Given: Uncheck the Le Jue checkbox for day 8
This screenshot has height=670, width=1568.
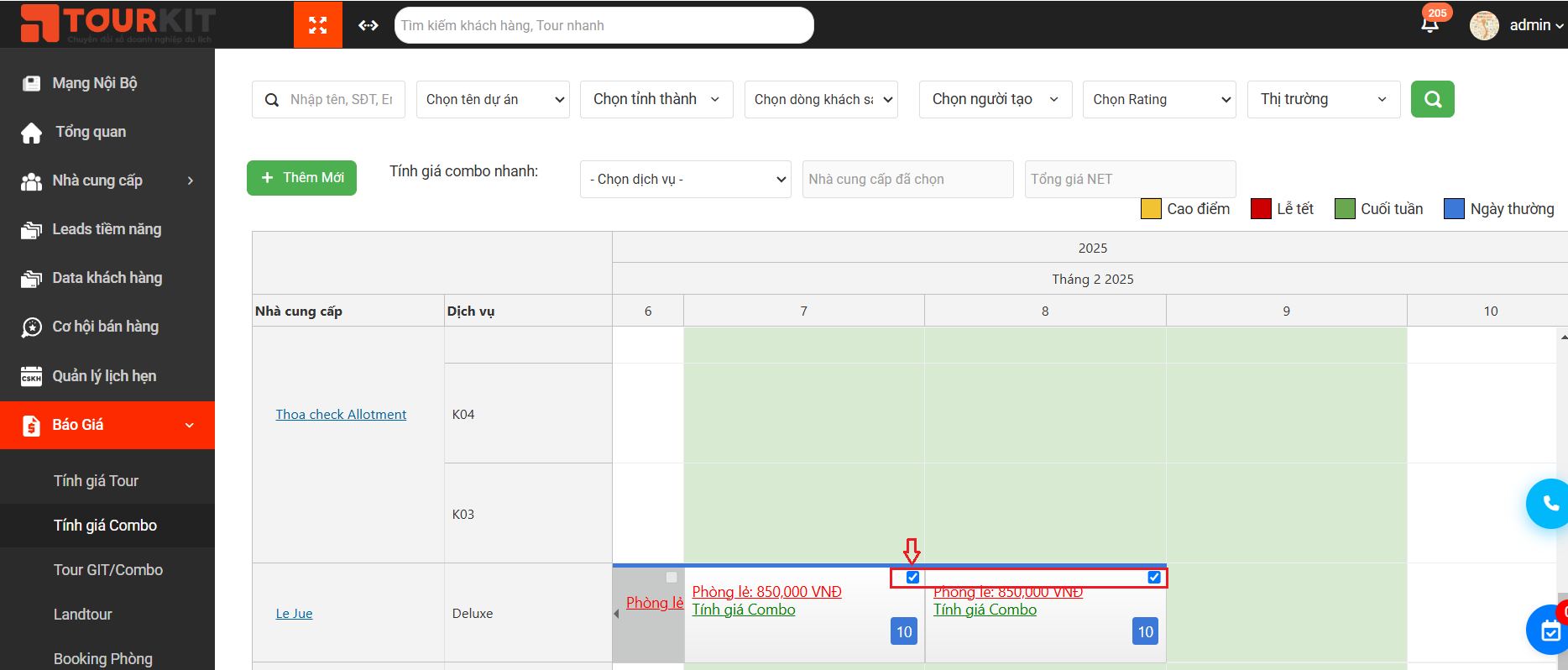Looking at the screenshot, I should pos(1154,577).
